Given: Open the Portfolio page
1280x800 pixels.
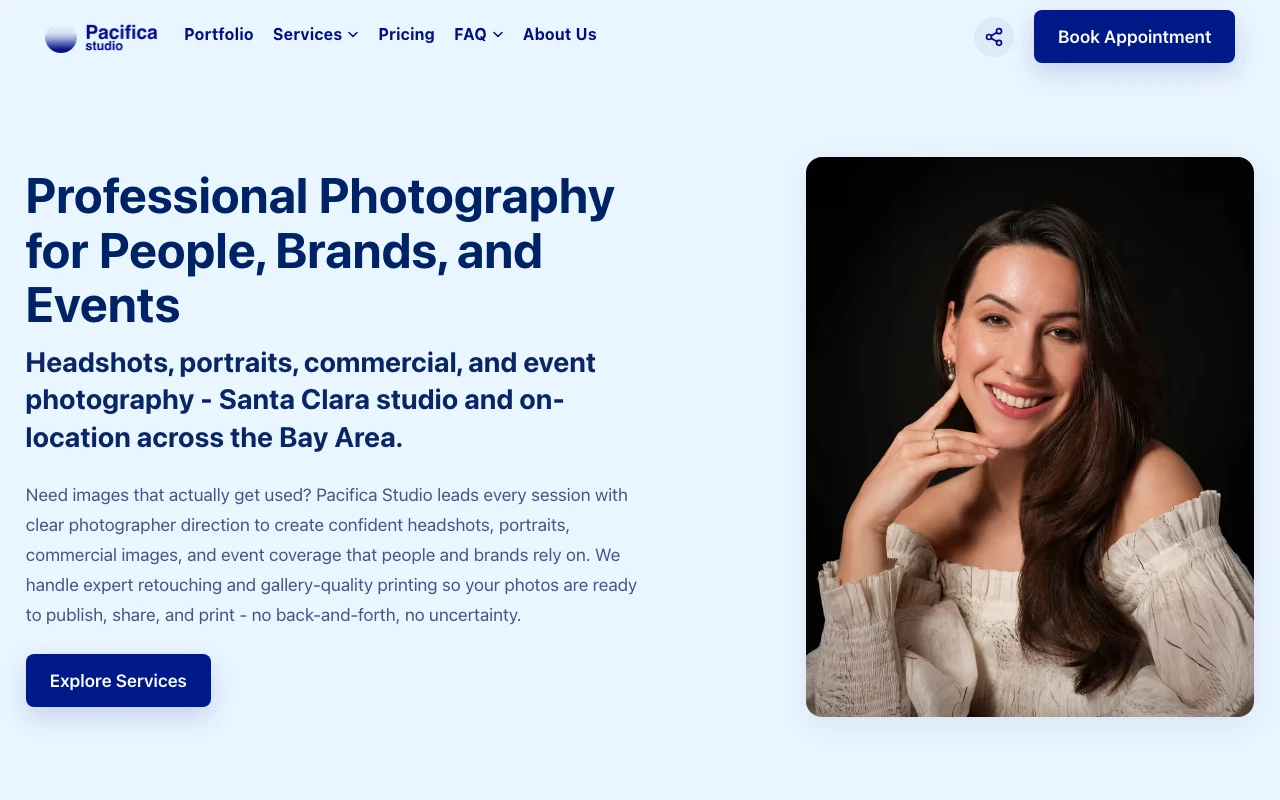Looking at the screenshot, I should [218, 34].
